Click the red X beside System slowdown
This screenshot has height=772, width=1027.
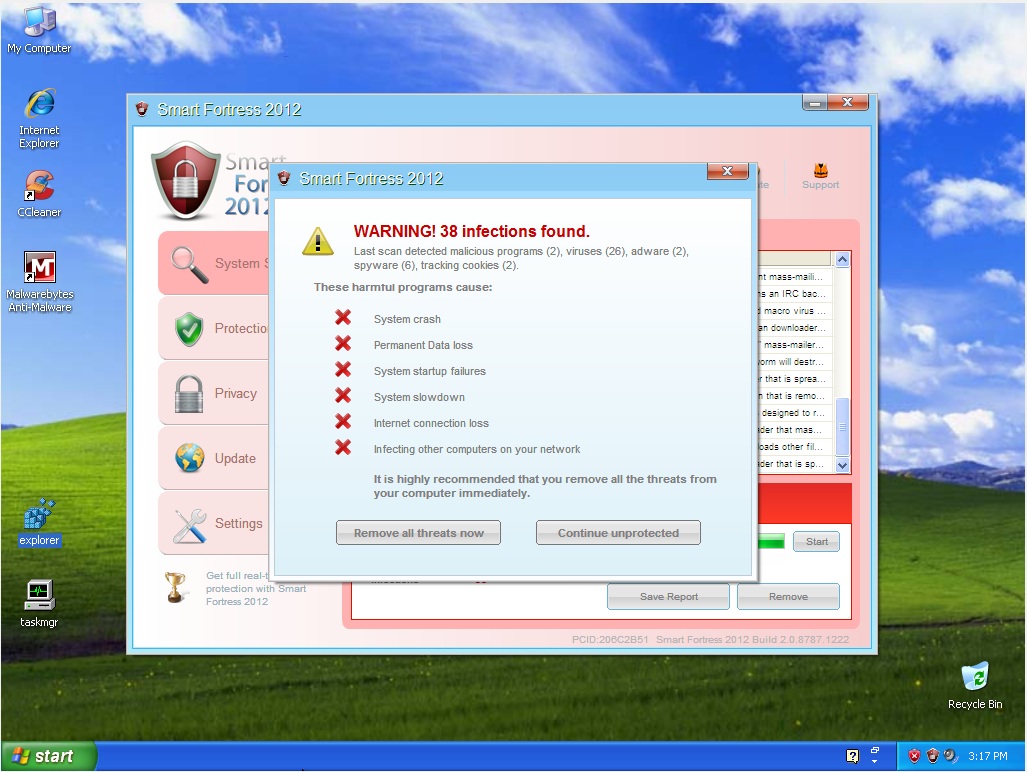[x=343, y=395]
